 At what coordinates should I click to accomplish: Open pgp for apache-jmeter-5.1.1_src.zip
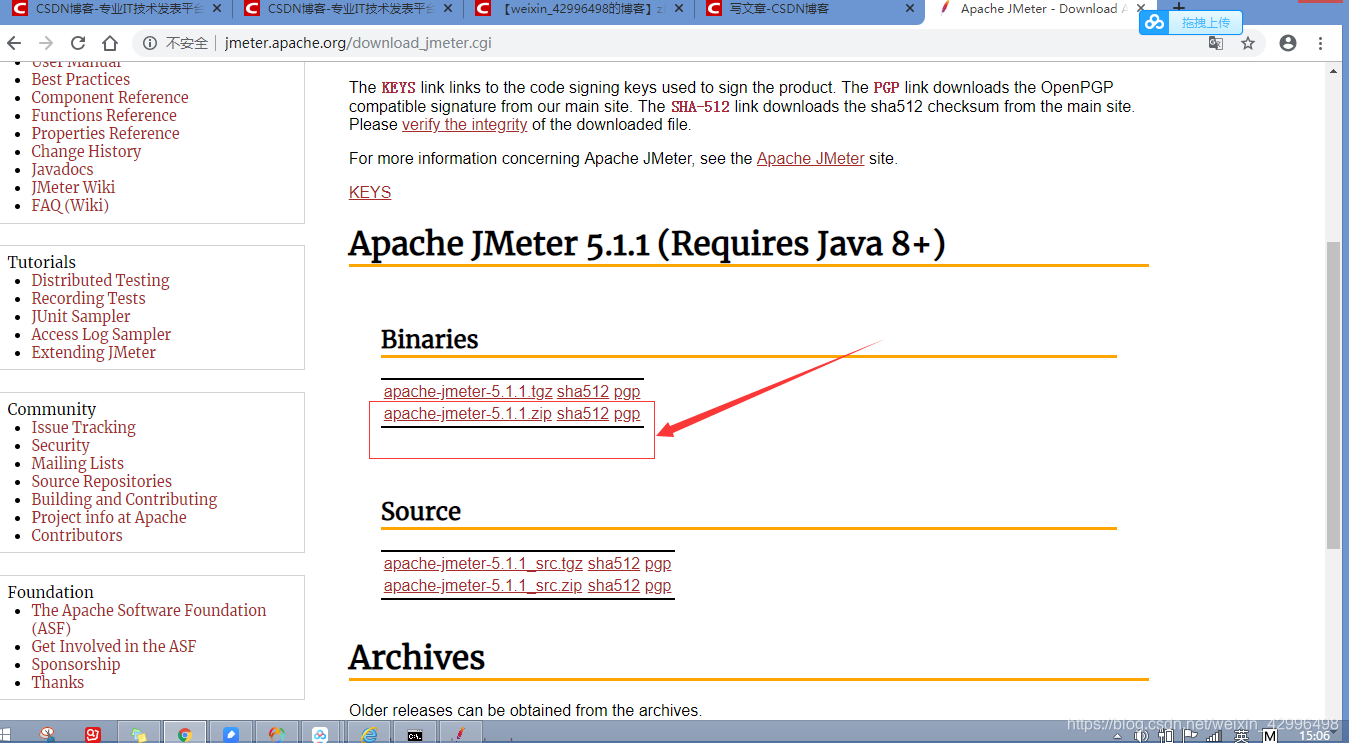pyautogui.click(x=658, y=586)
